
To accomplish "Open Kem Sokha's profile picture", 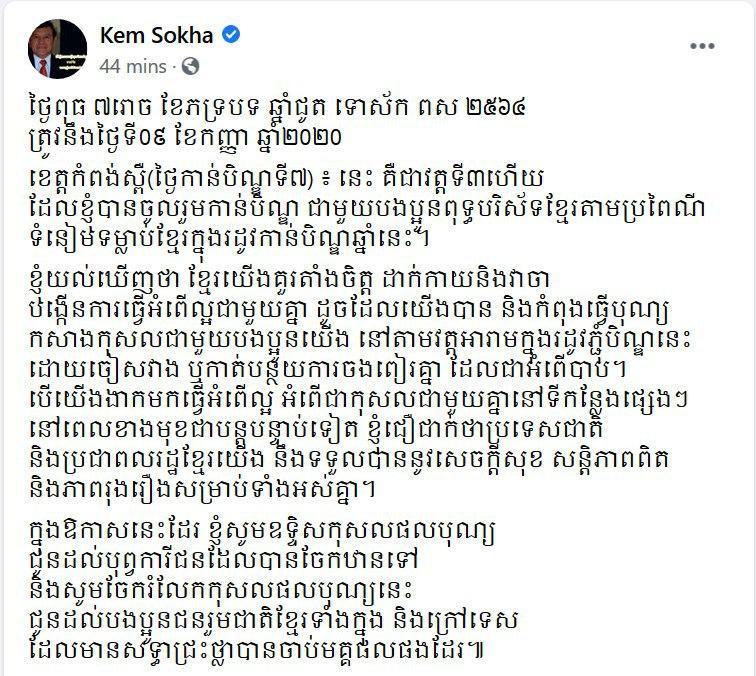I will (58, 49).
